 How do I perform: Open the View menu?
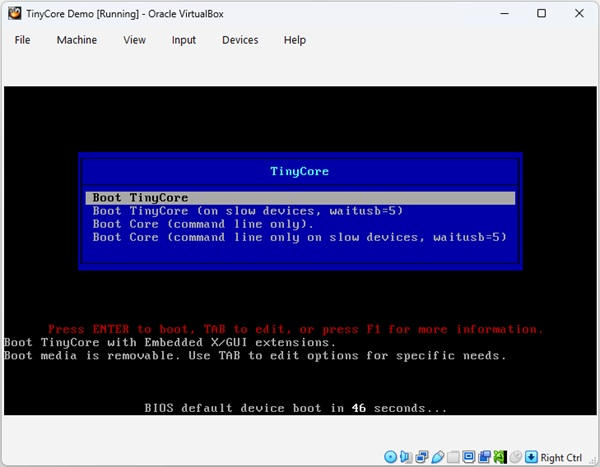134,40
